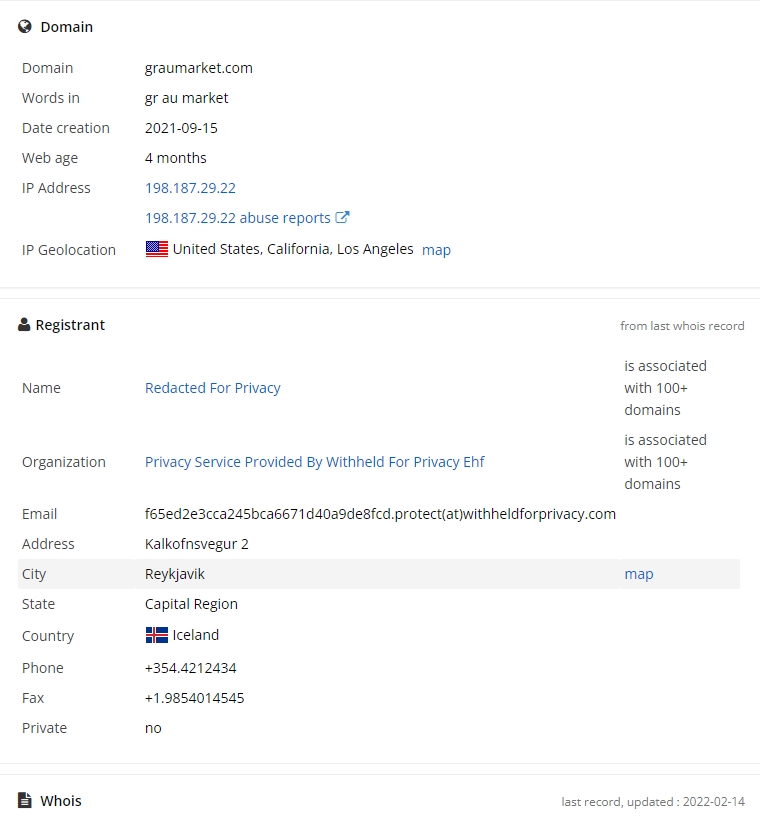Click the Iceland flag icon
The image size is (760, 818).
point(156,635)
